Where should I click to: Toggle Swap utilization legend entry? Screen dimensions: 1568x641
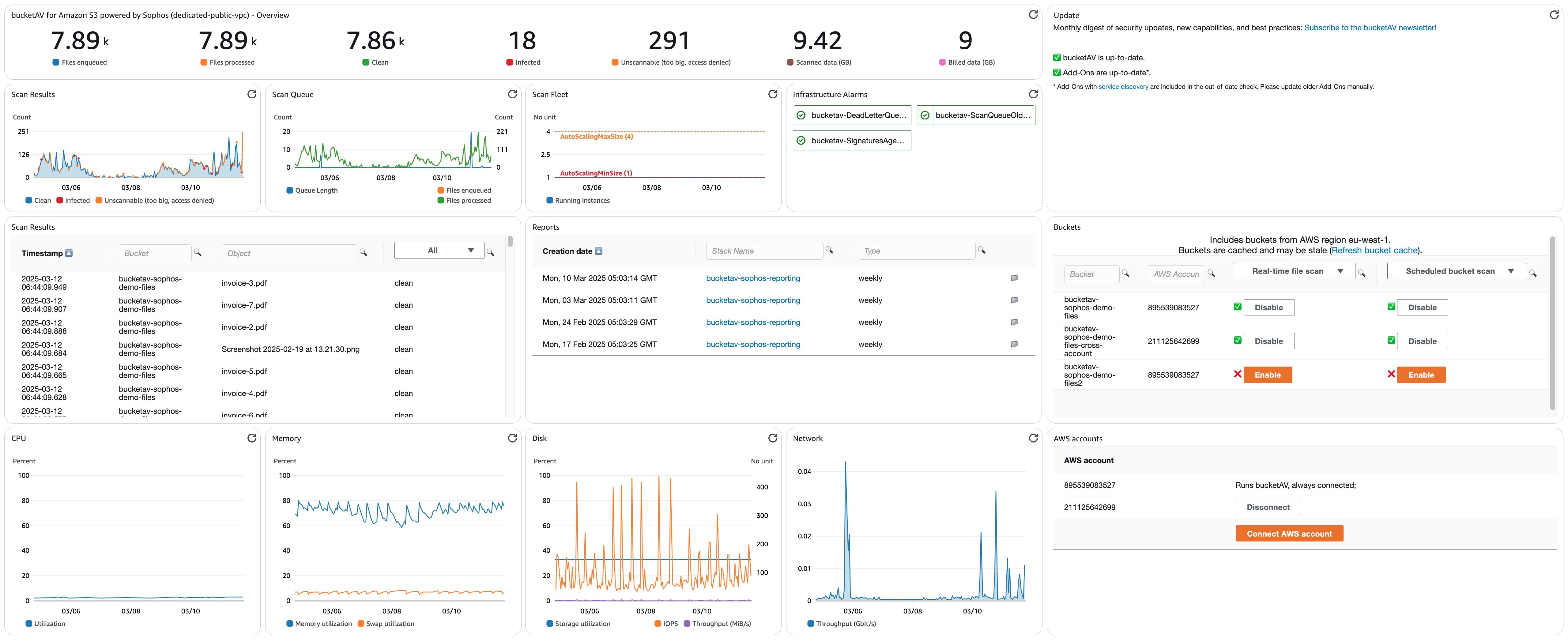point(386,623)
